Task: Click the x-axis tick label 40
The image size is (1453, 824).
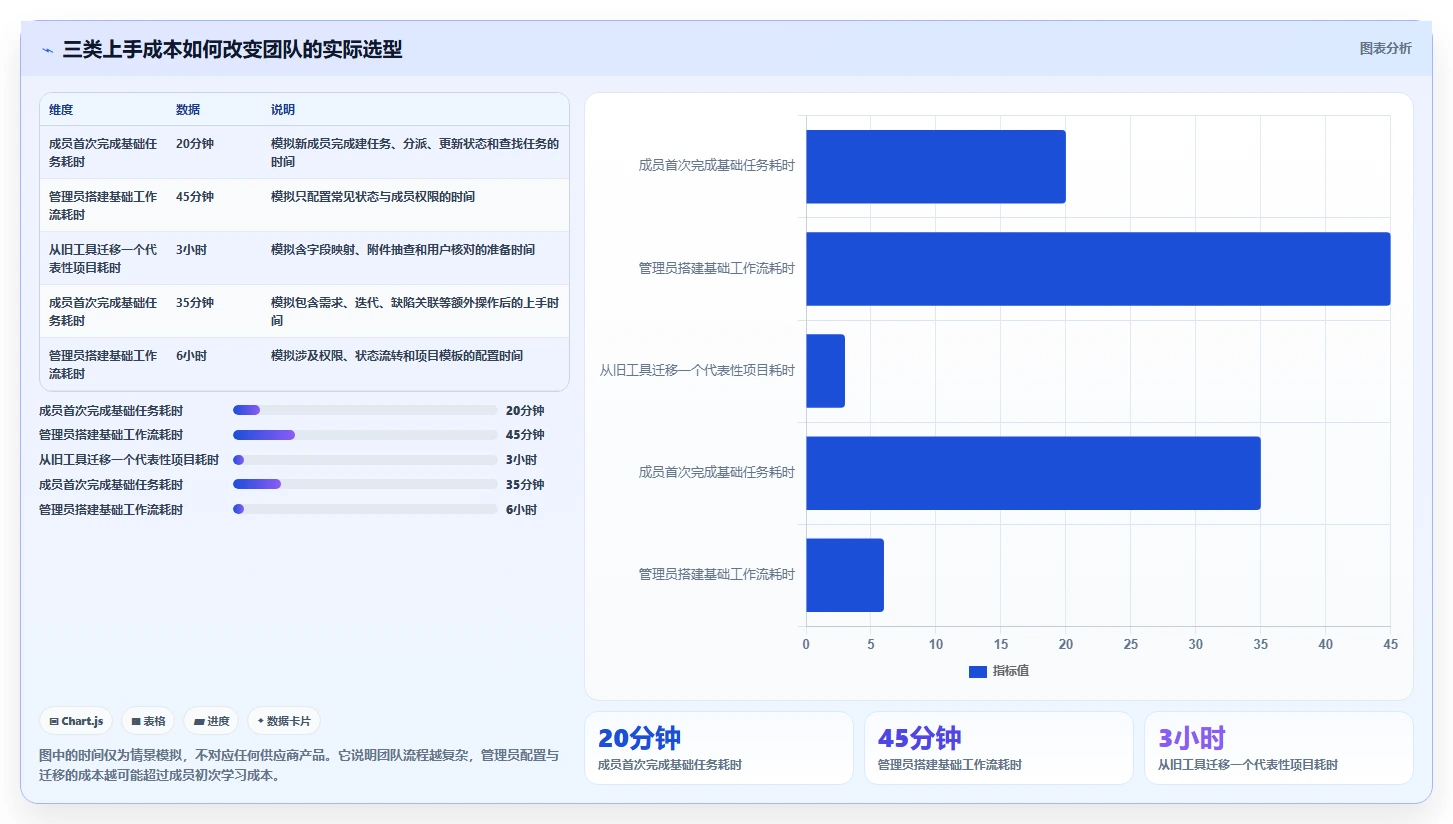Action: click(1325, 645)
